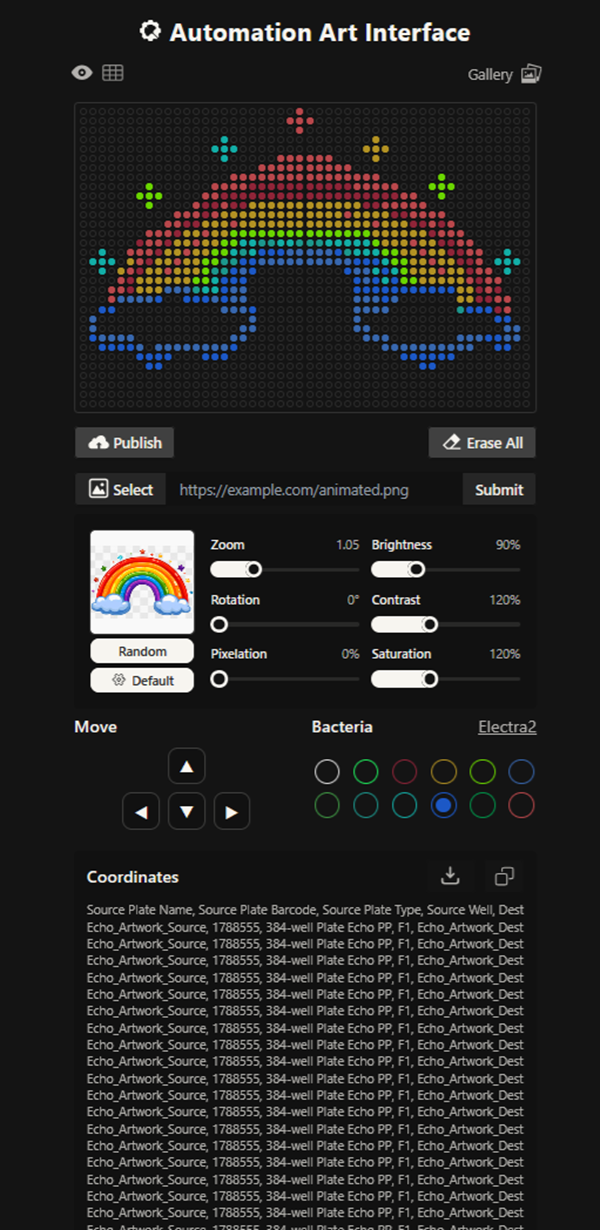Toggle the eye visibility icon above canvas
This screenshot has height=1230, width=600.
(82, 73)
